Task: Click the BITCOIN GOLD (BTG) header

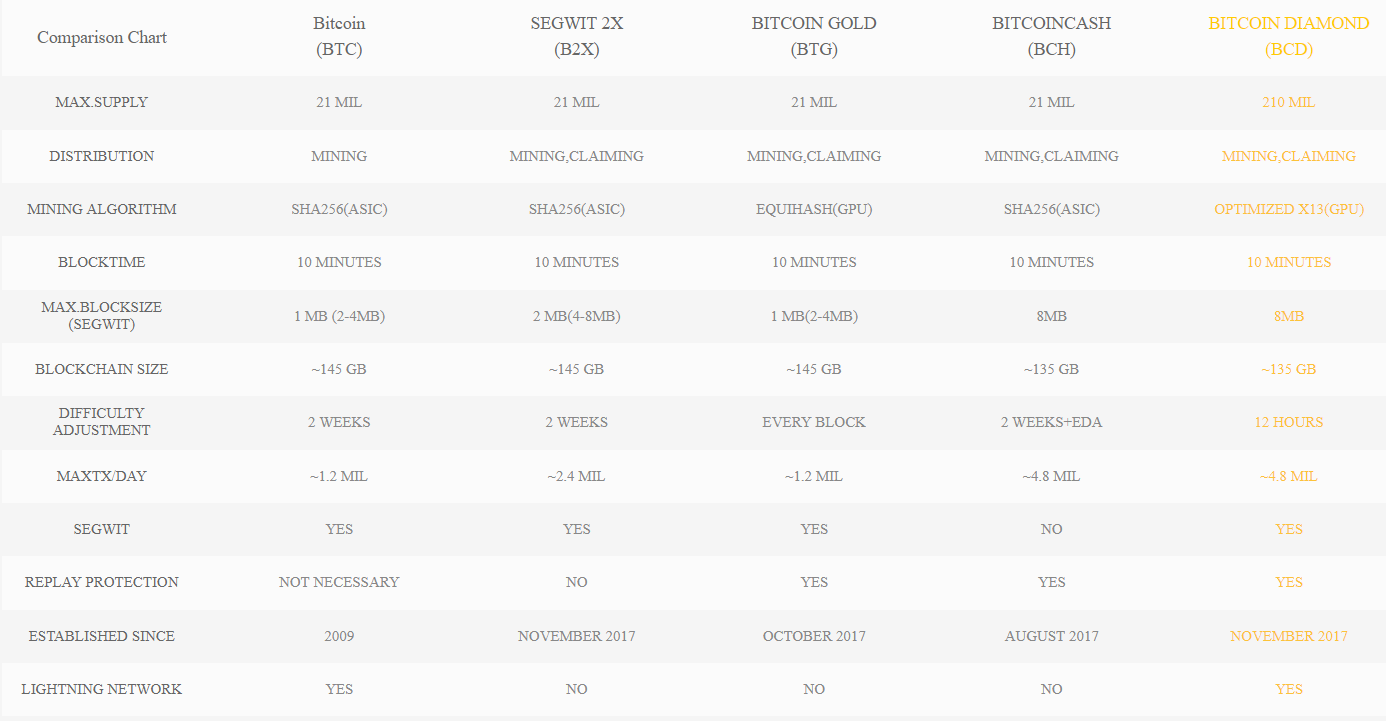Action: click(814, 37)
